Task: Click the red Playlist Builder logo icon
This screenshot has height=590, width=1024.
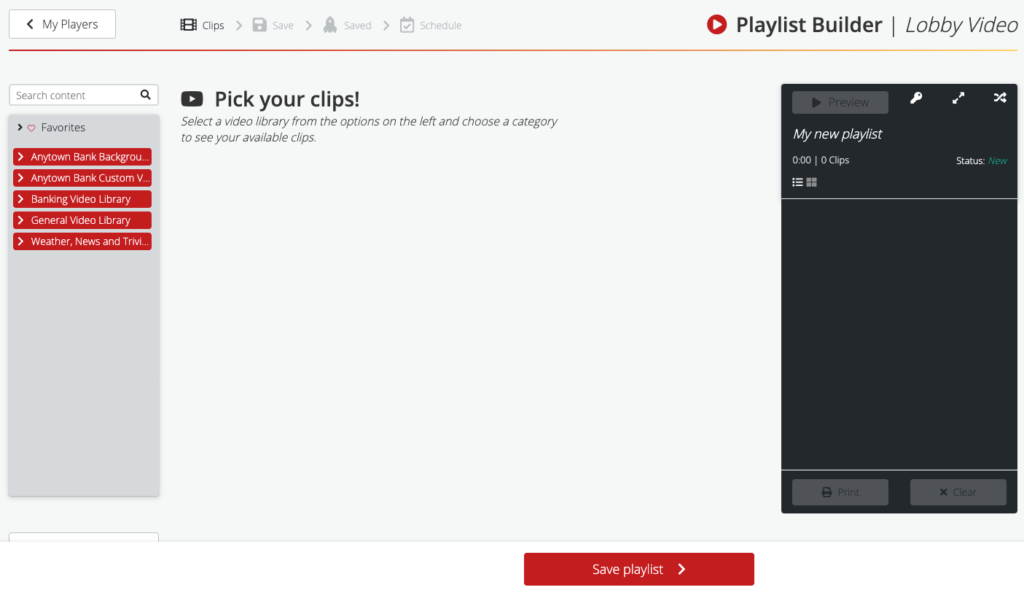Action: click(x=716, y=25)
